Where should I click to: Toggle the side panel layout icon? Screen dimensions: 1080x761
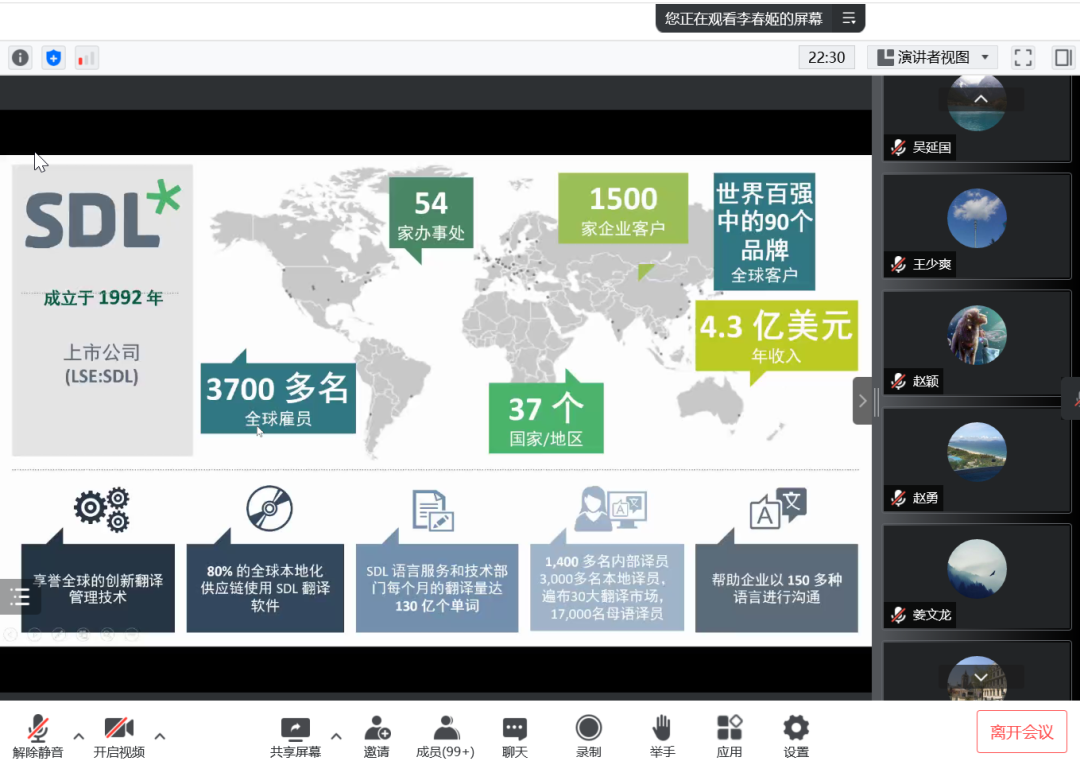[1062, 58]
